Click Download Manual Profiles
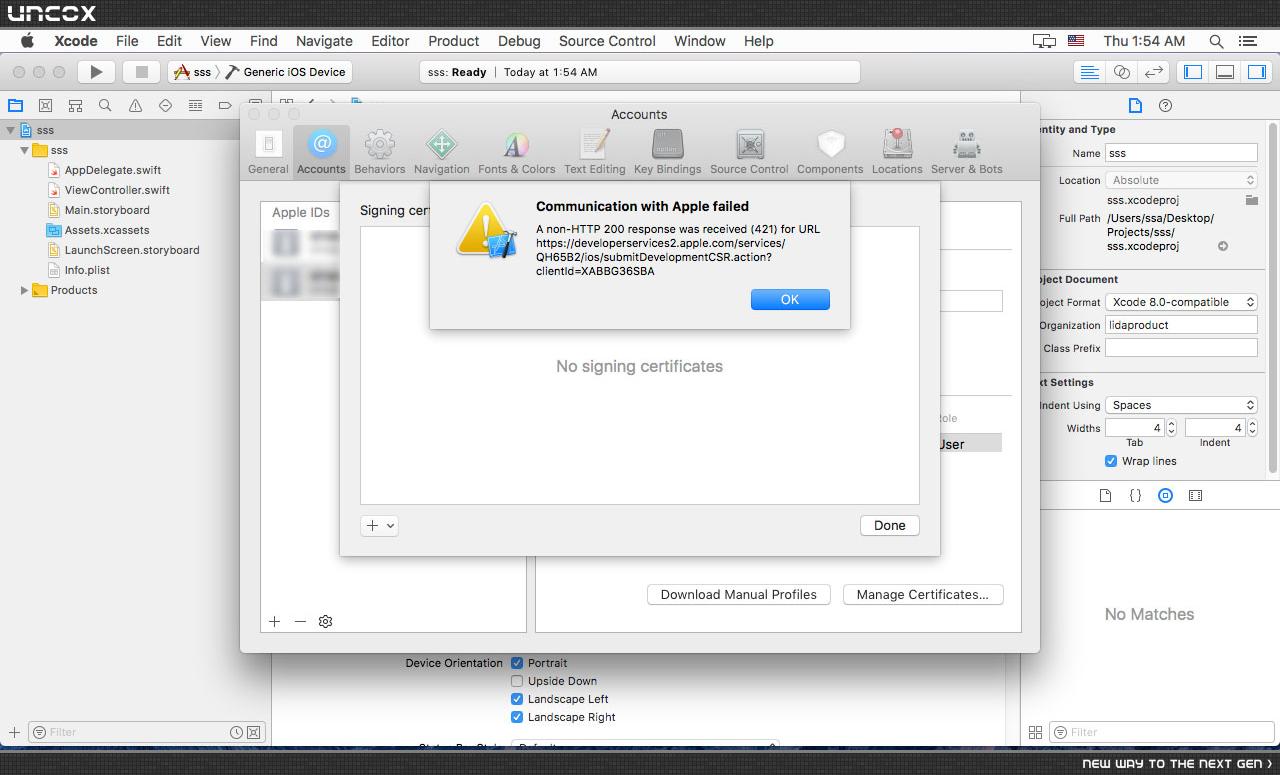The width and height of the screenshot is (1280, 775). tap(739, 594)
